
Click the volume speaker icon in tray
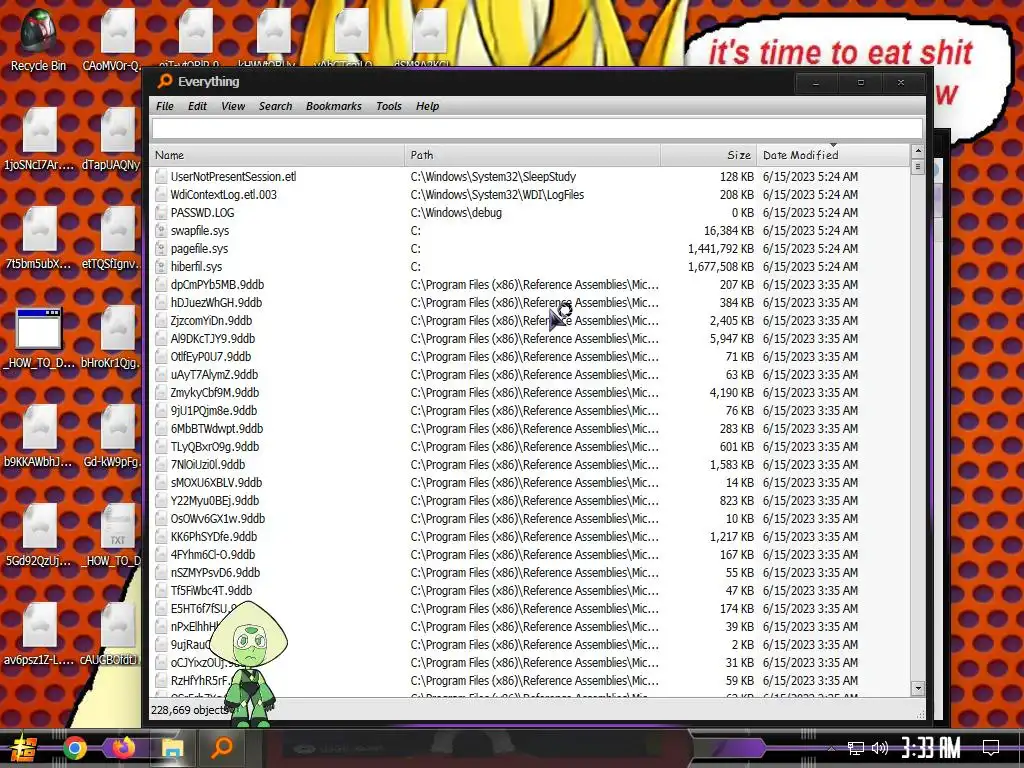pyautogui.click(x=880, y=748)
